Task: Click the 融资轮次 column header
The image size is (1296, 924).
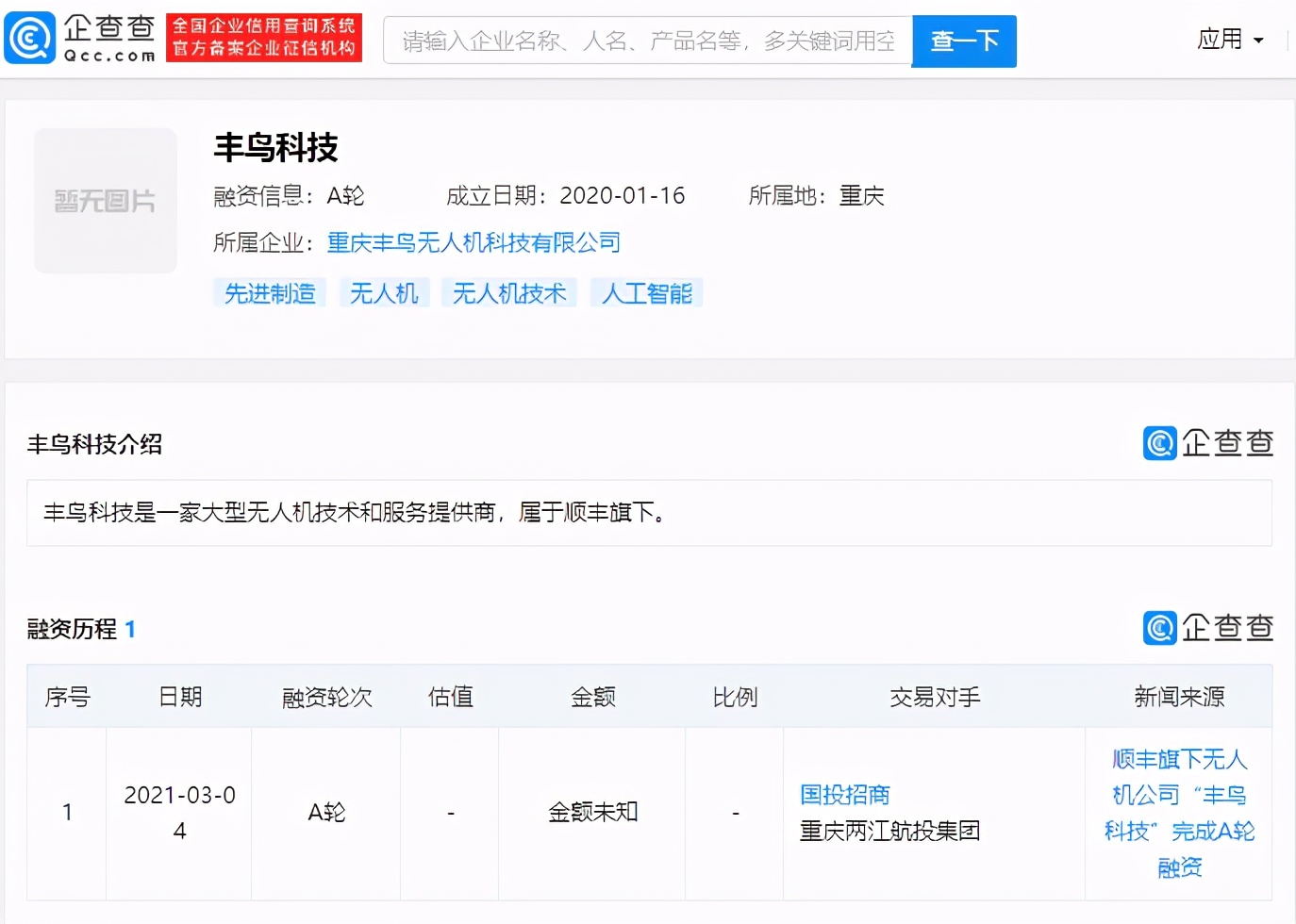Action: pyautogui.click(x=326, y=697)
